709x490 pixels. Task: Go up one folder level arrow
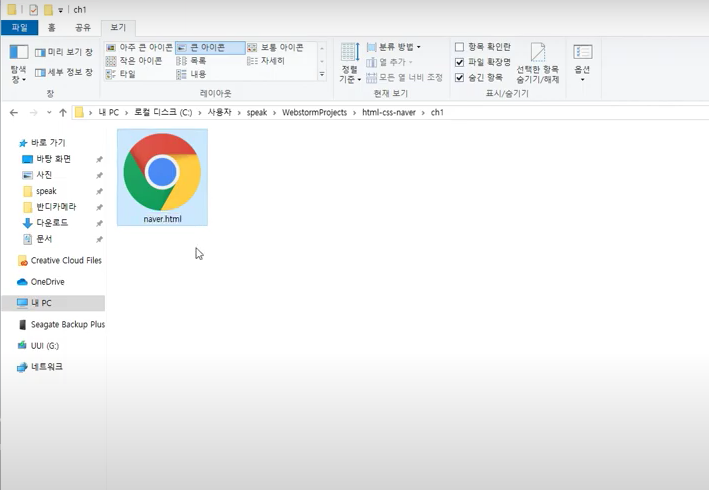click(63, 113)
